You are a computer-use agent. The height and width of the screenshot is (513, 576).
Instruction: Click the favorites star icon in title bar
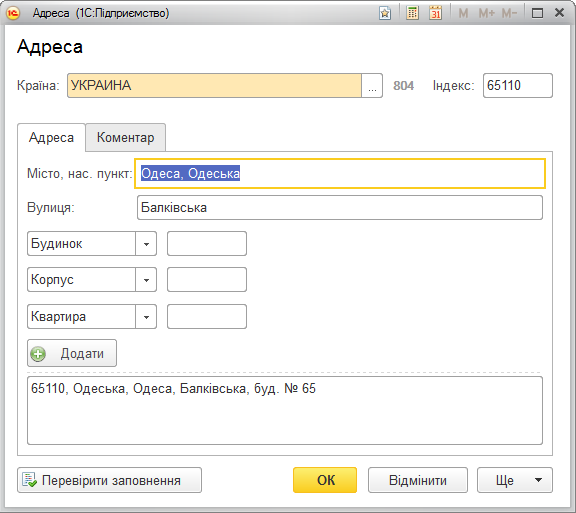pyautogui.click(x=385, y=14)
